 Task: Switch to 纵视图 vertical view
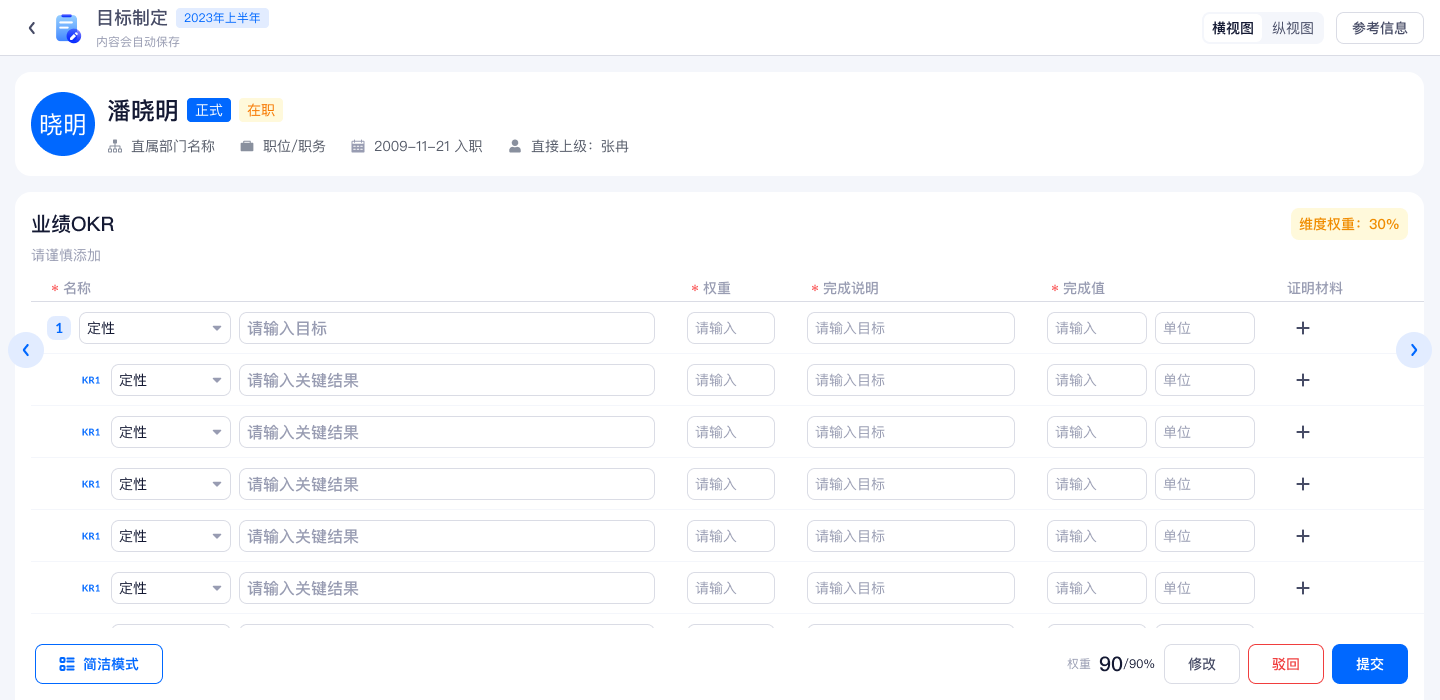1292,28
